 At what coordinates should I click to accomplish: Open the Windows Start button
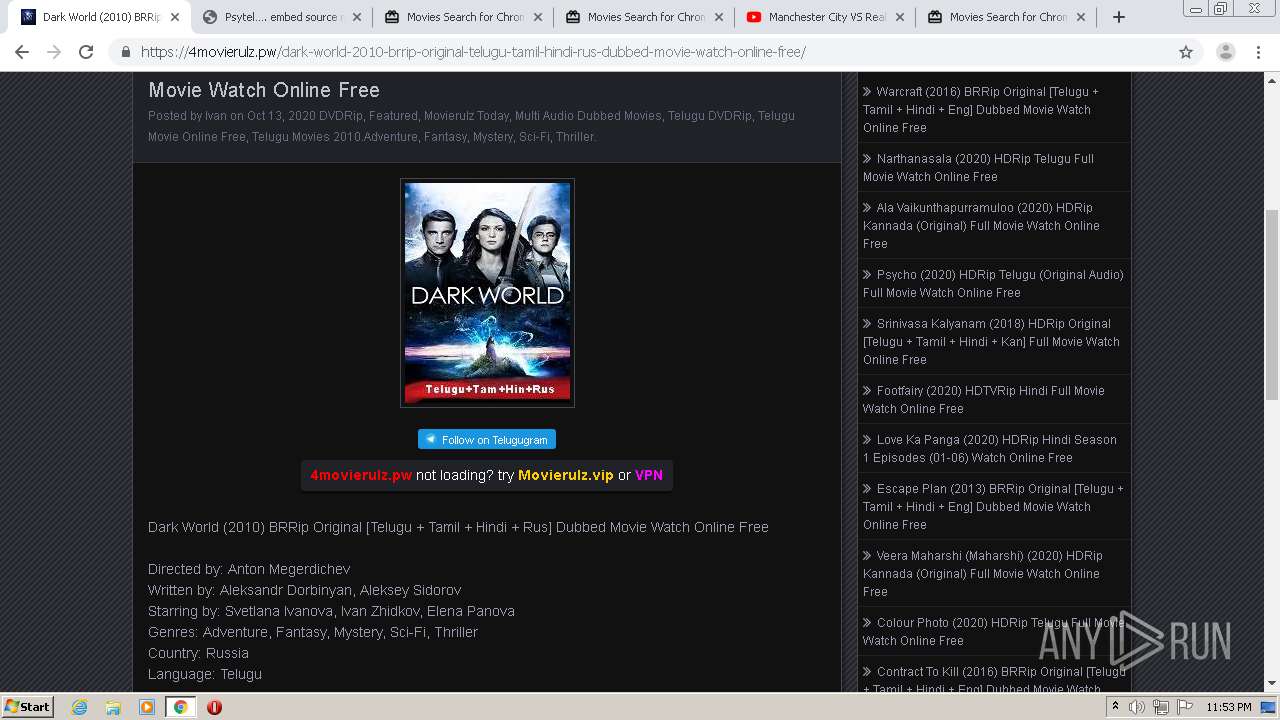pos(27,706)
